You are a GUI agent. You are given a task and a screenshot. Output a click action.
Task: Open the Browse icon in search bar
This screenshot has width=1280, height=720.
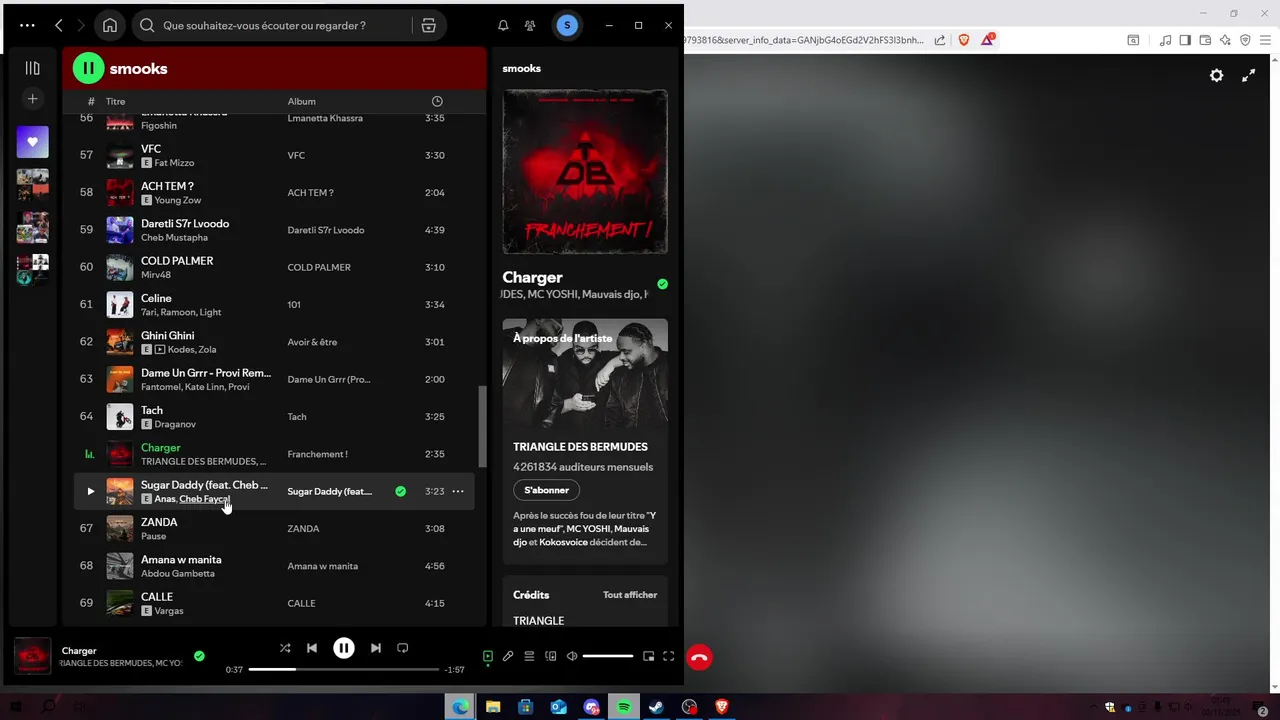[428, 25]
